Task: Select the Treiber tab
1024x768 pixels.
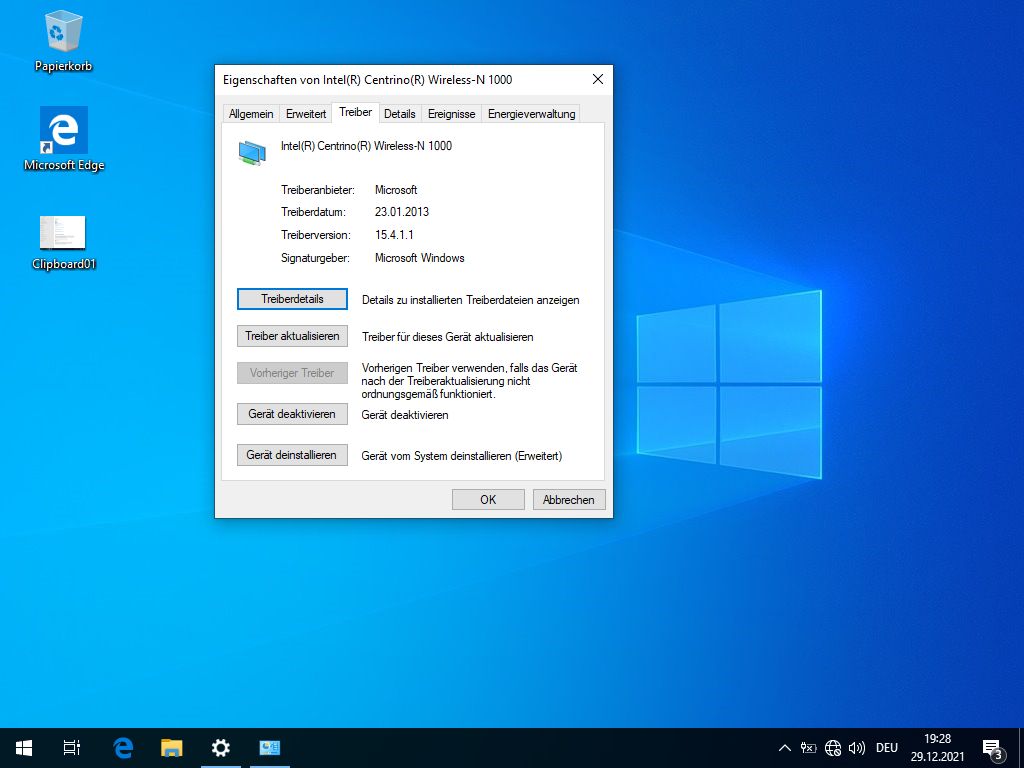Action: (355, 112)
